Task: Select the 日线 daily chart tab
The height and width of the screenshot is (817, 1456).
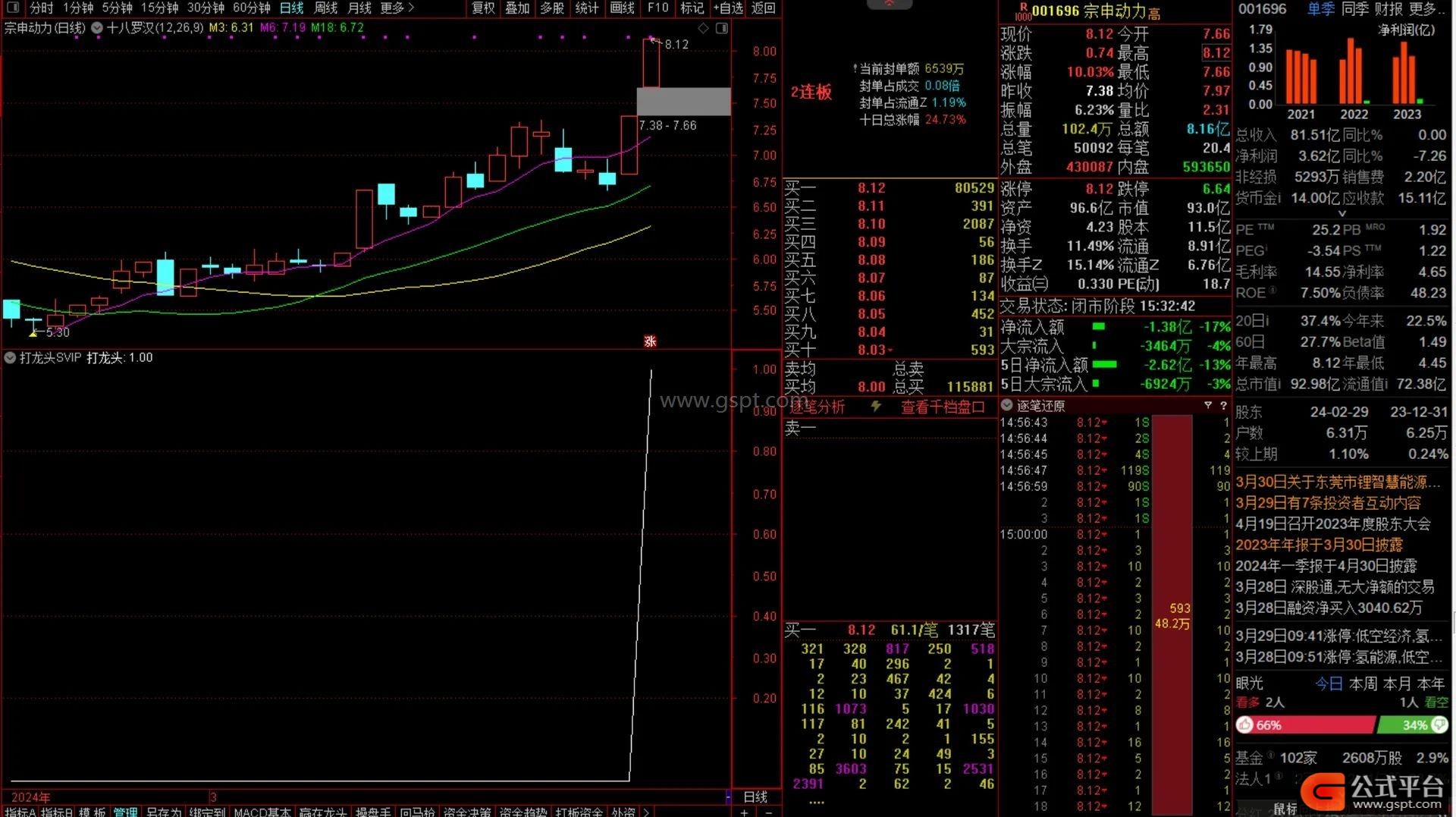Action: pos(291,8)
